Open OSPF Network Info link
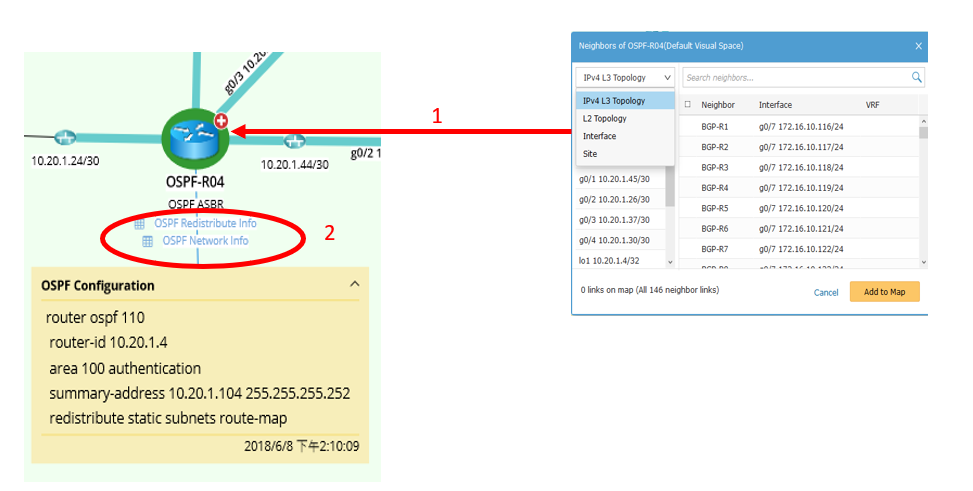Screen dimensions: 973x491 pos(205,240)
